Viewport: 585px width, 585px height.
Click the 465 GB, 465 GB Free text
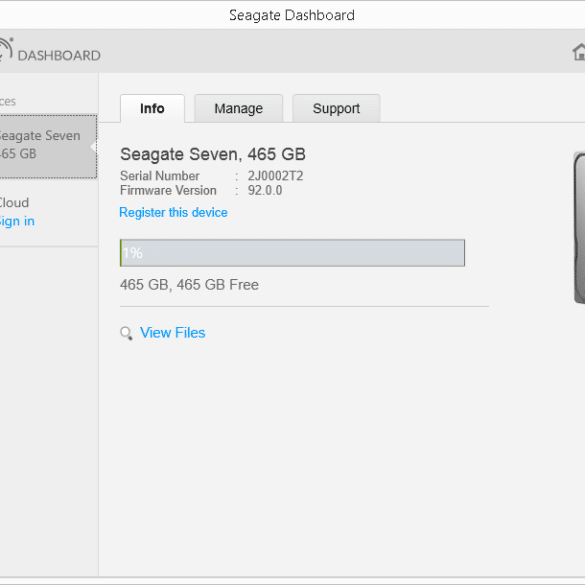[189, 285]
